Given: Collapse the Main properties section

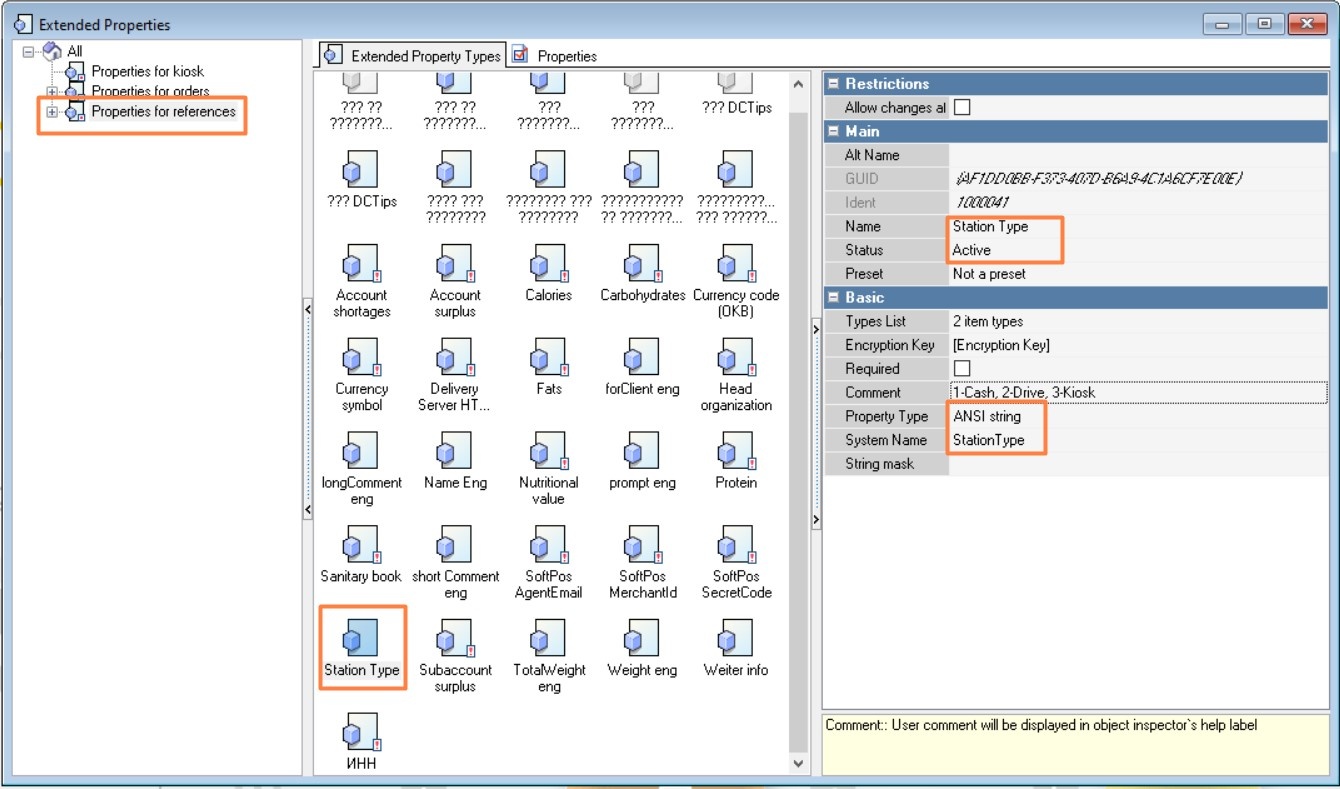Looking at the screenshot, I should click(833, 131).
